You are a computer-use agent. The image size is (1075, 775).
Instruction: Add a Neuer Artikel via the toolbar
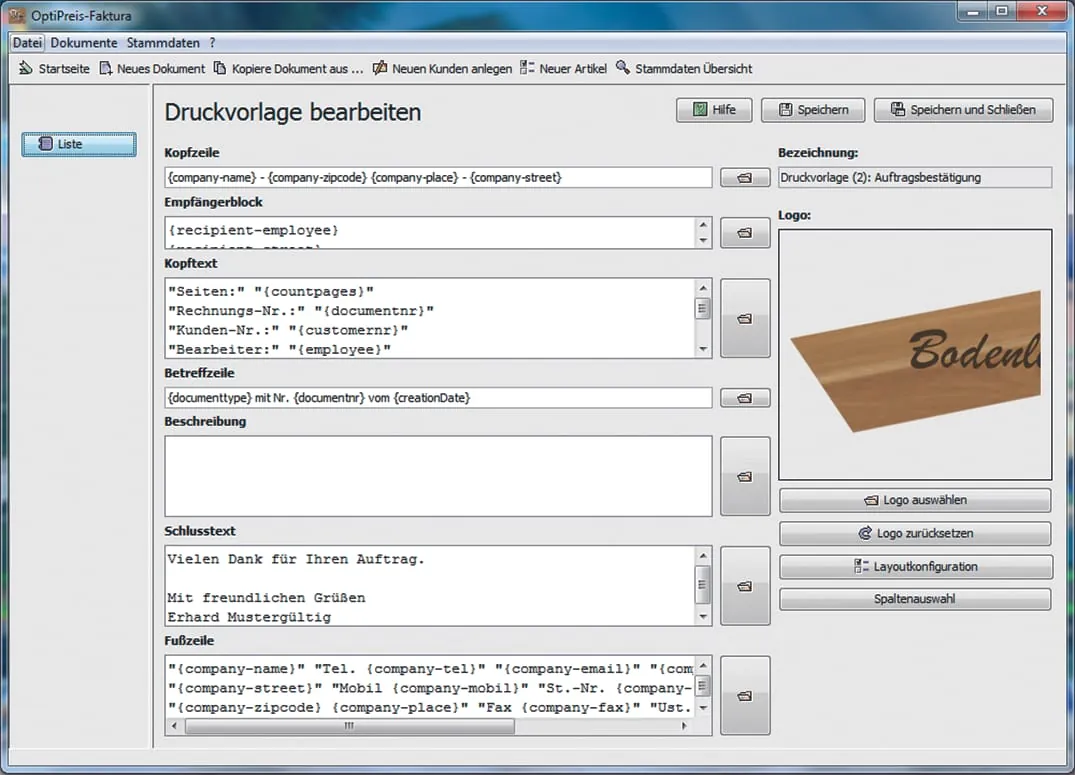click(x=564, y=69)
